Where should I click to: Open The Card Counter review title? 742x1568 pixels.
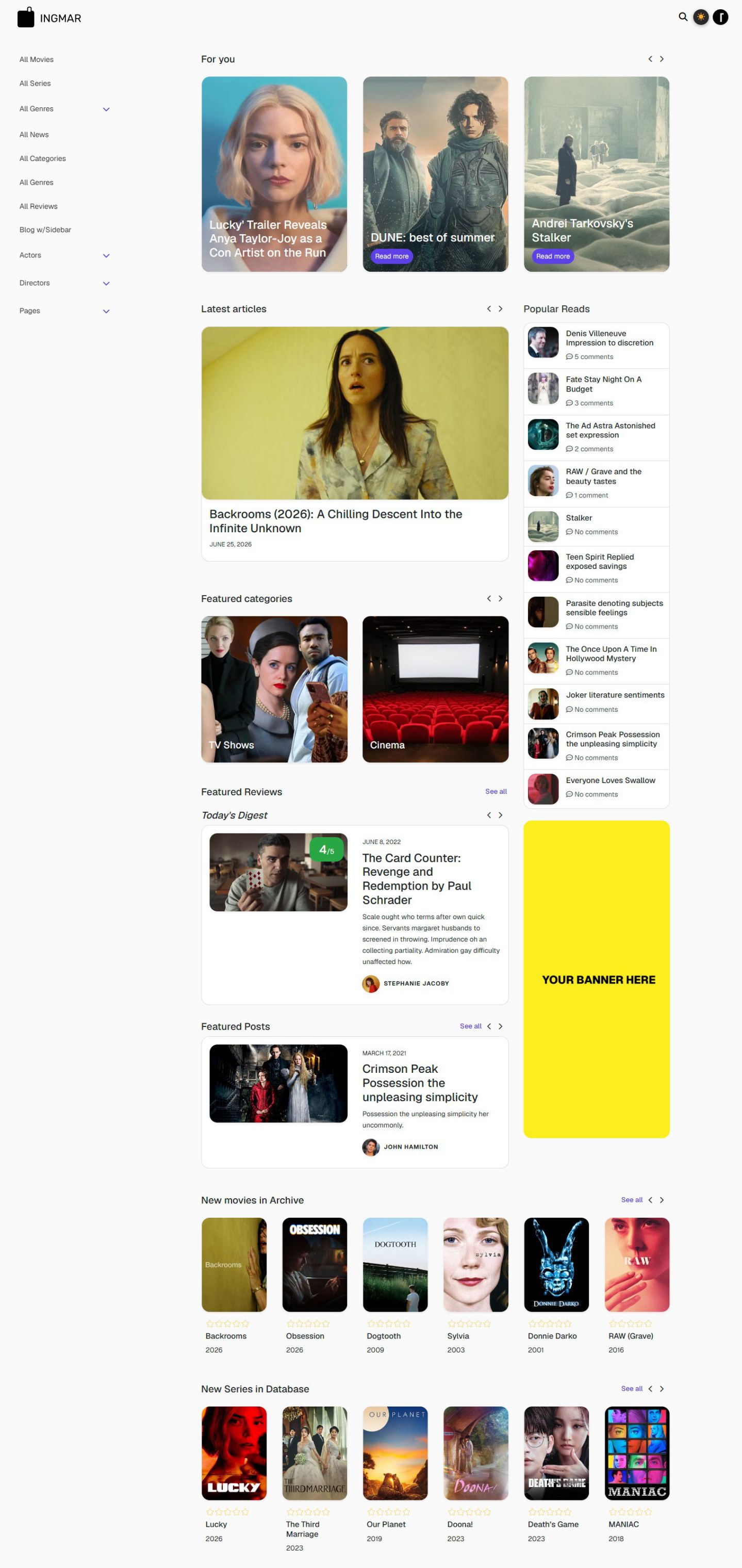point(417,878)
